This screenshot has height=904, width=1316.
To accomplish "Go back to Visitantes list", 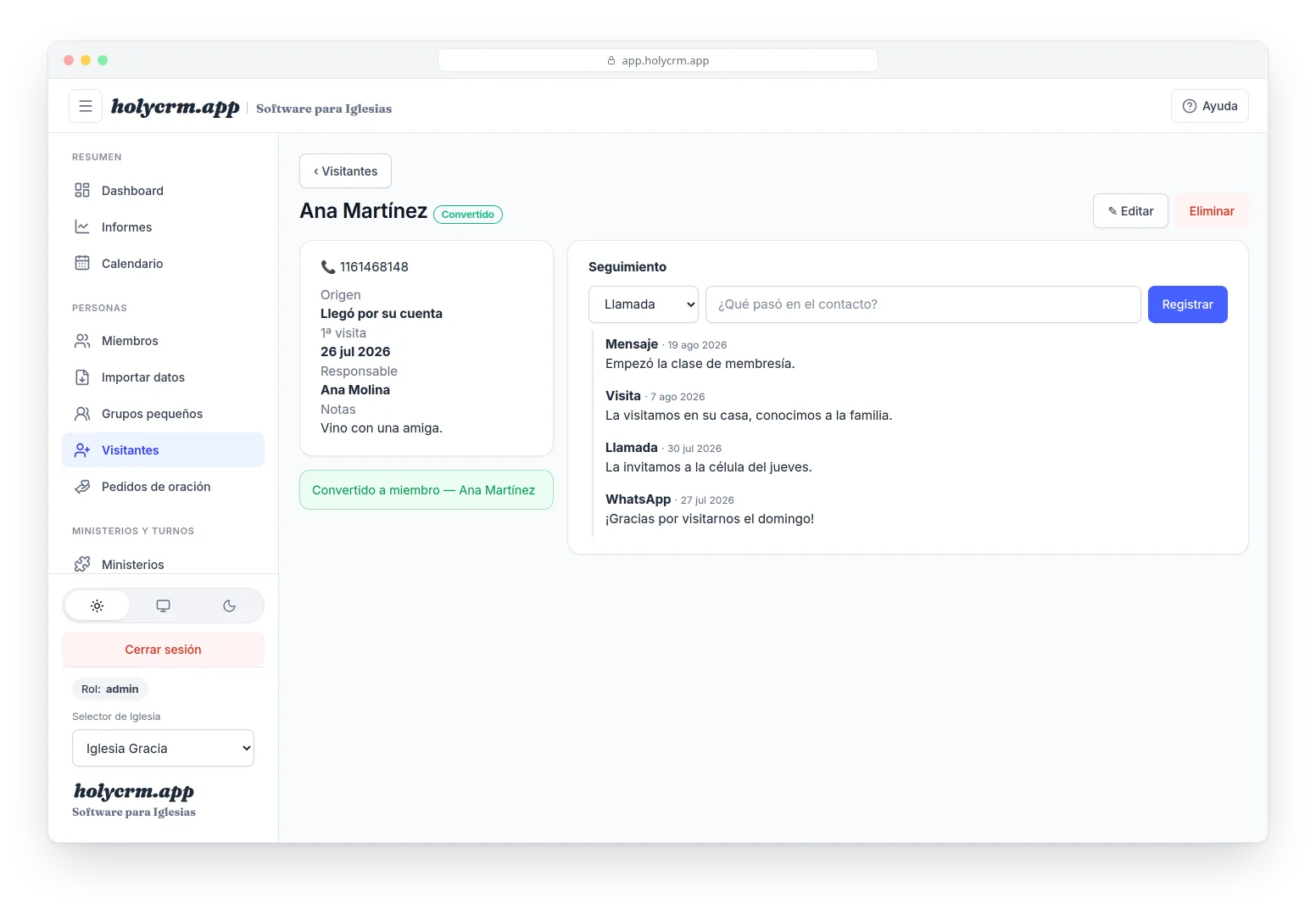I will pos(345,170).
